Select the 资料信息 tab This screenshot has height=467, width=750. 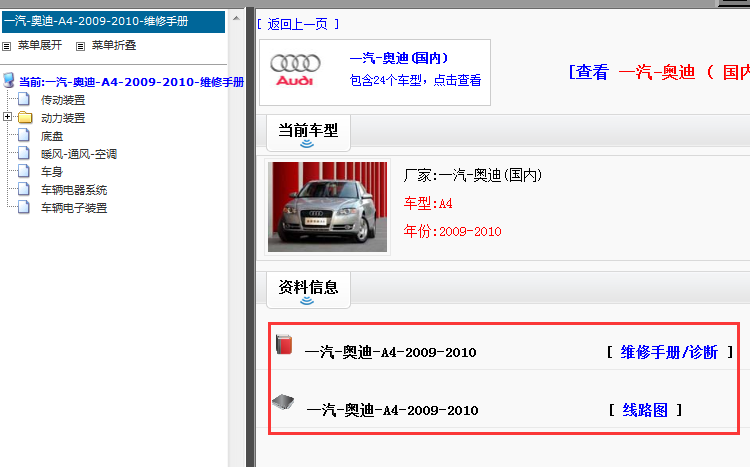pyautogui.click(x=308, y=289)
